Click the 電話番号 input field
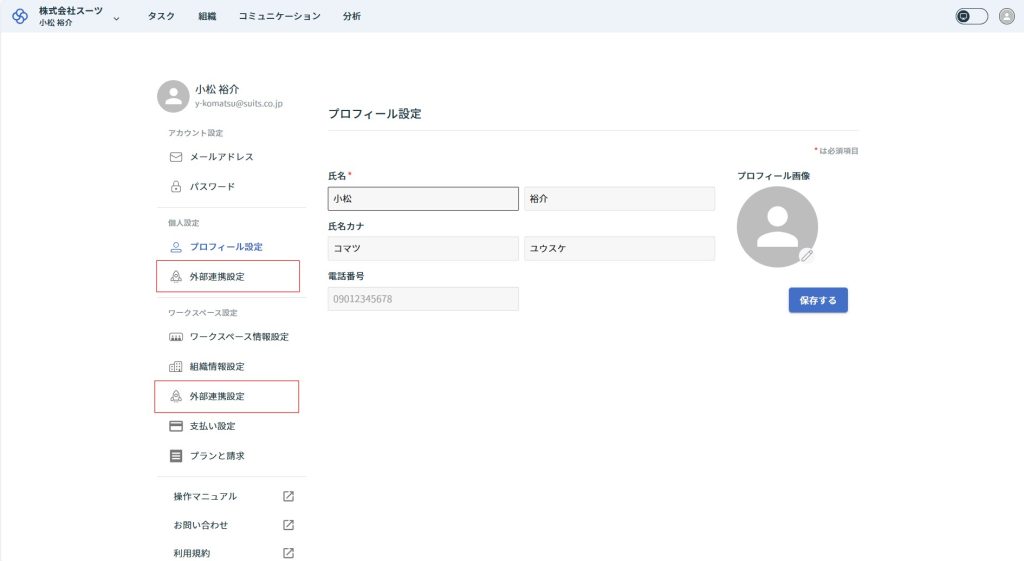 pos(423,299)
